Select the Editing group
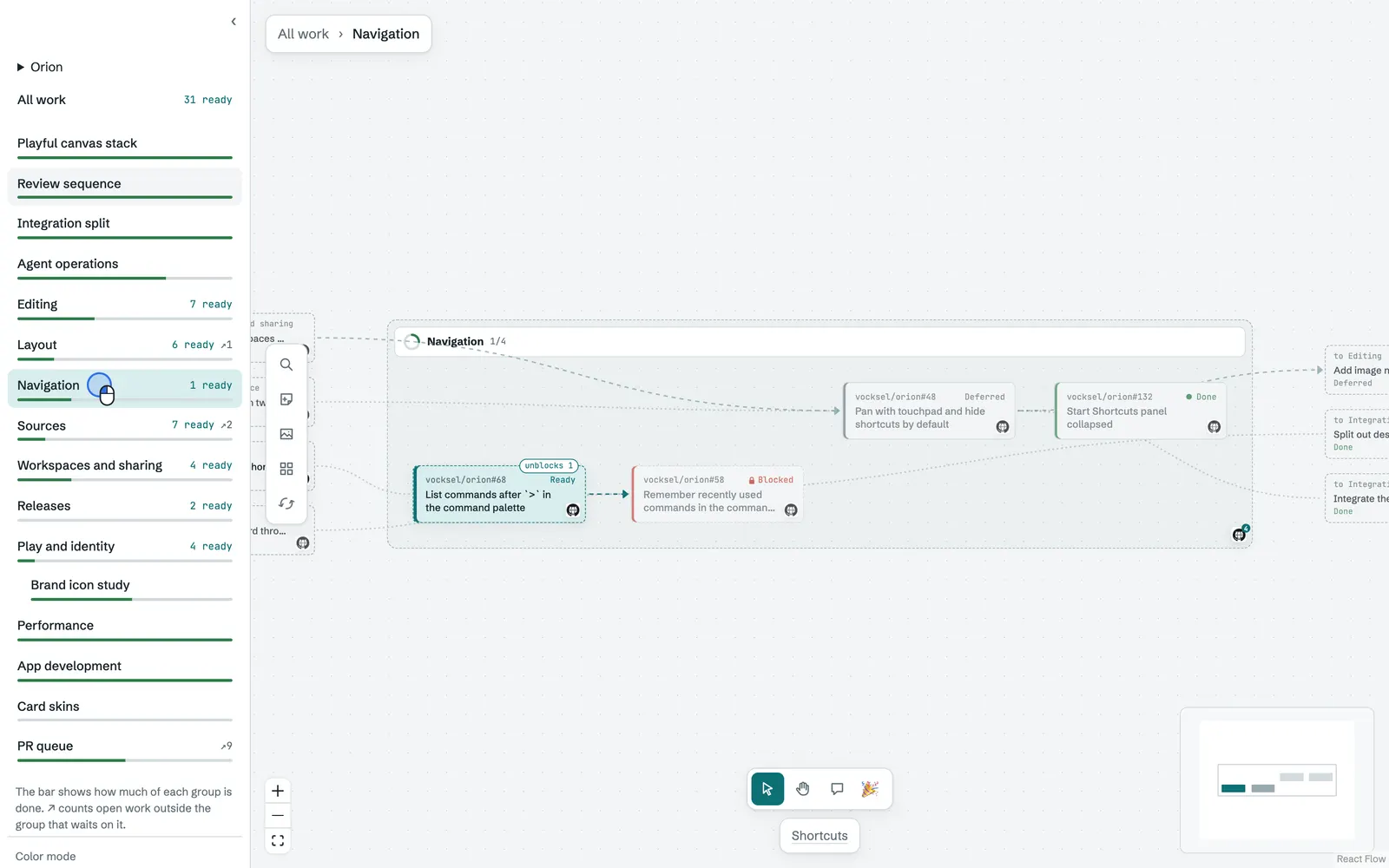The height and width of the screenshot is (868, 1389). [125, 307]
